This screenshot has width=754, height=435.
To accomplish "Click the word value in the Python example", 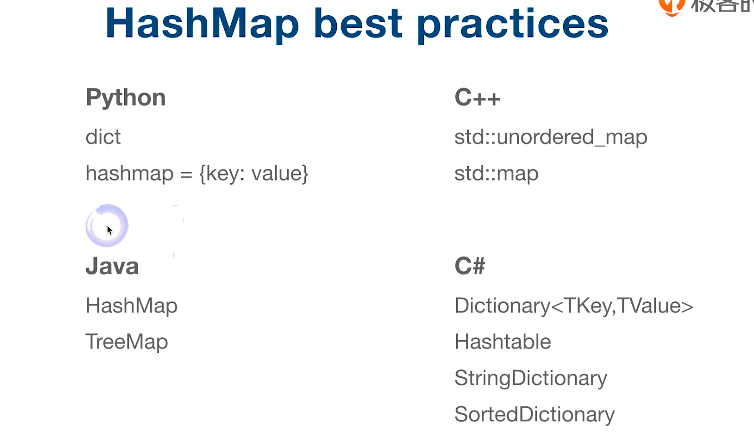I will (276, 174).
